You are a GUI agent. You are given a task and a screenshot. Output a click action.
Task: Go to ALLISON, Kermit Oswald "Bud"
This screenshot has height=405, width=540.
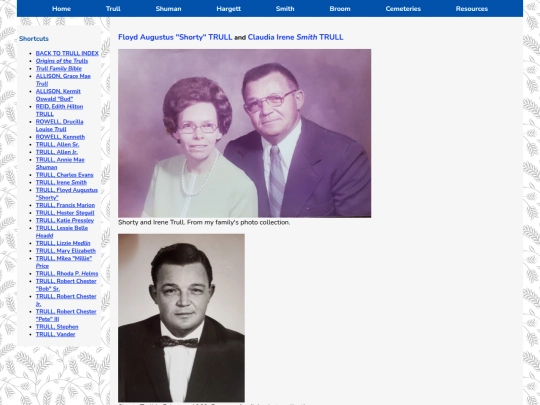click(58, 95)
